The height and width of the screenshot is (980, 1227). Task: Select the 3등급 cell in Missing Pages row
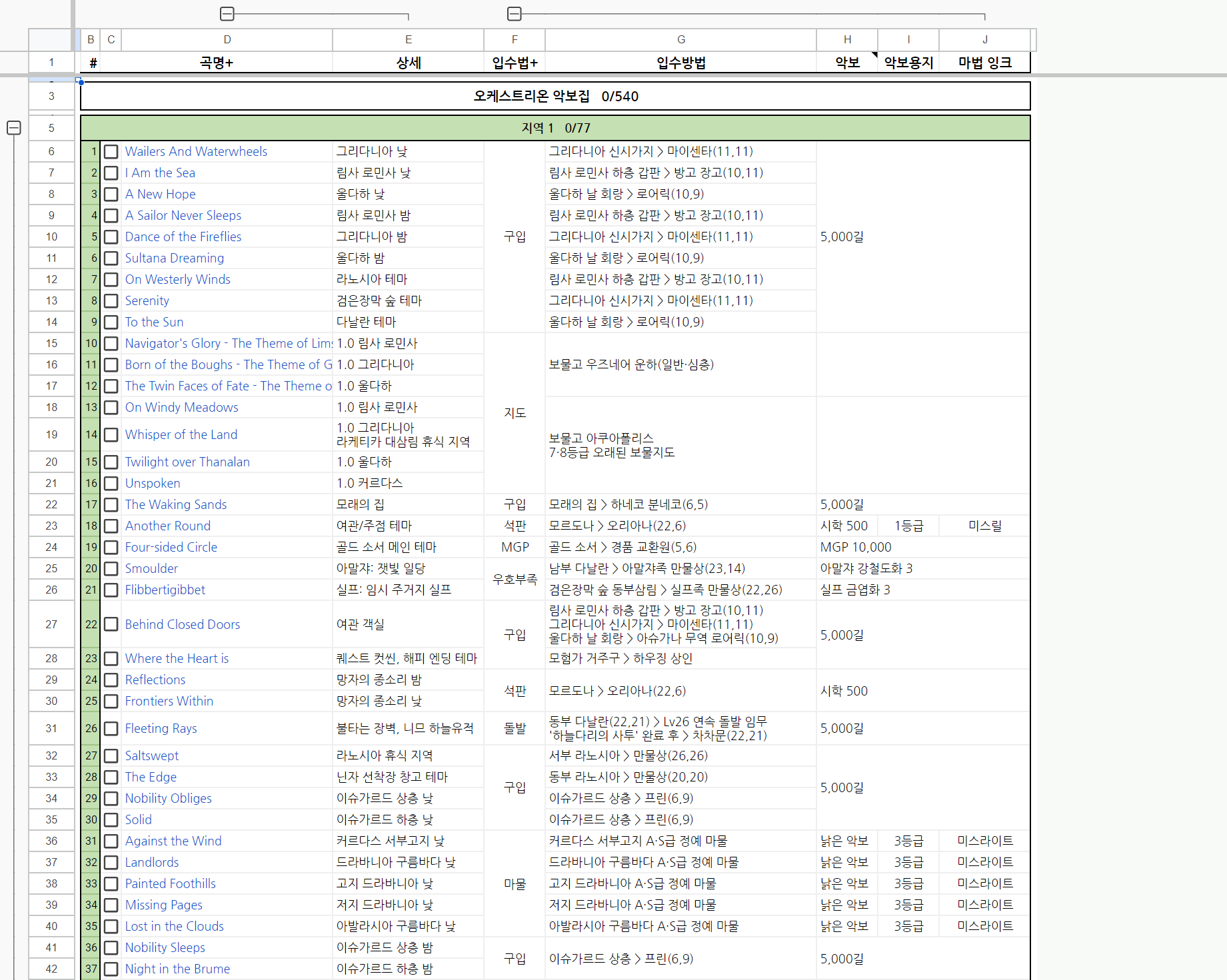click(908, 905)
